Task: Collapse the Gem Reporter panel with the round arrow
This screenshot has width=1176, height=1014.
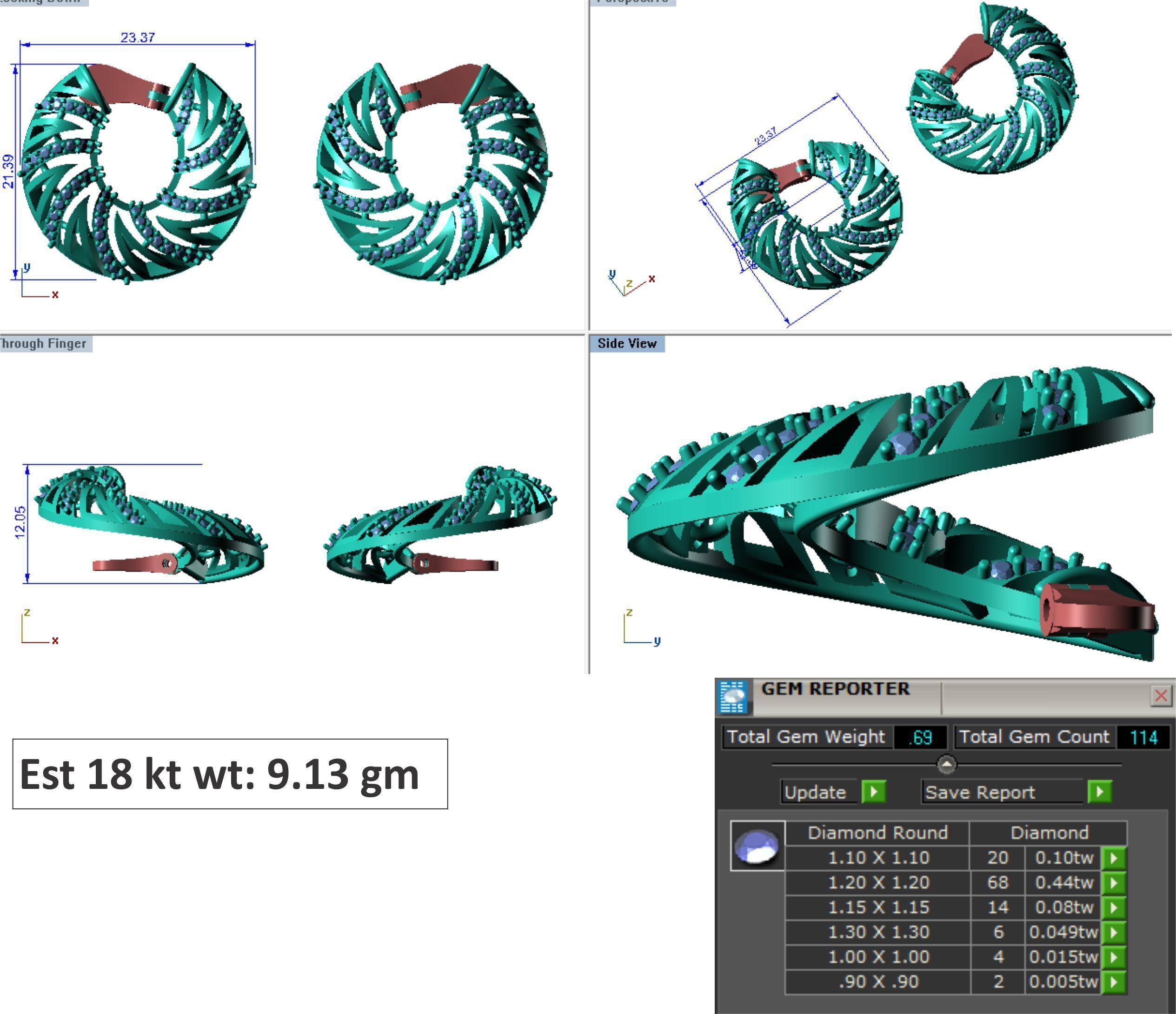Action: [x=946, y=765]
